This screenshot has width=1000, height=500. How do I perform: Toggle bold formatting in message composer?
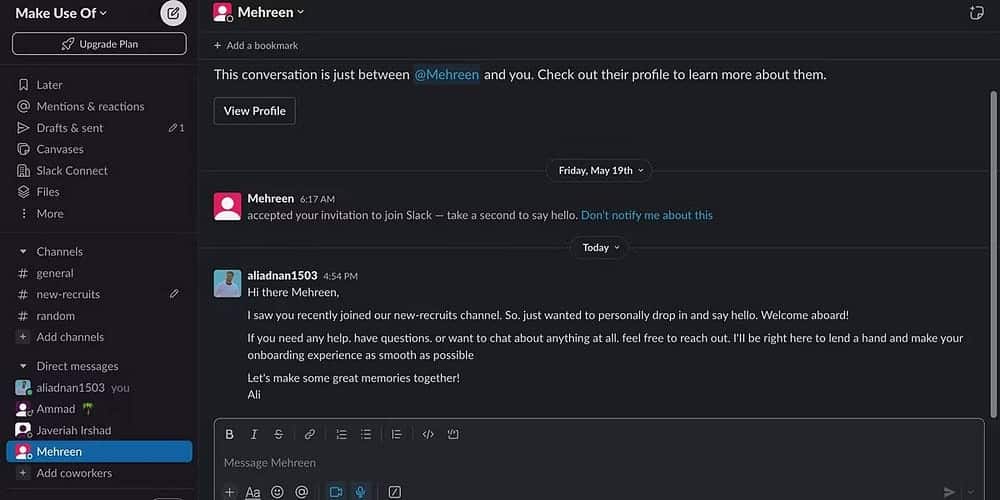click(229, 434)
